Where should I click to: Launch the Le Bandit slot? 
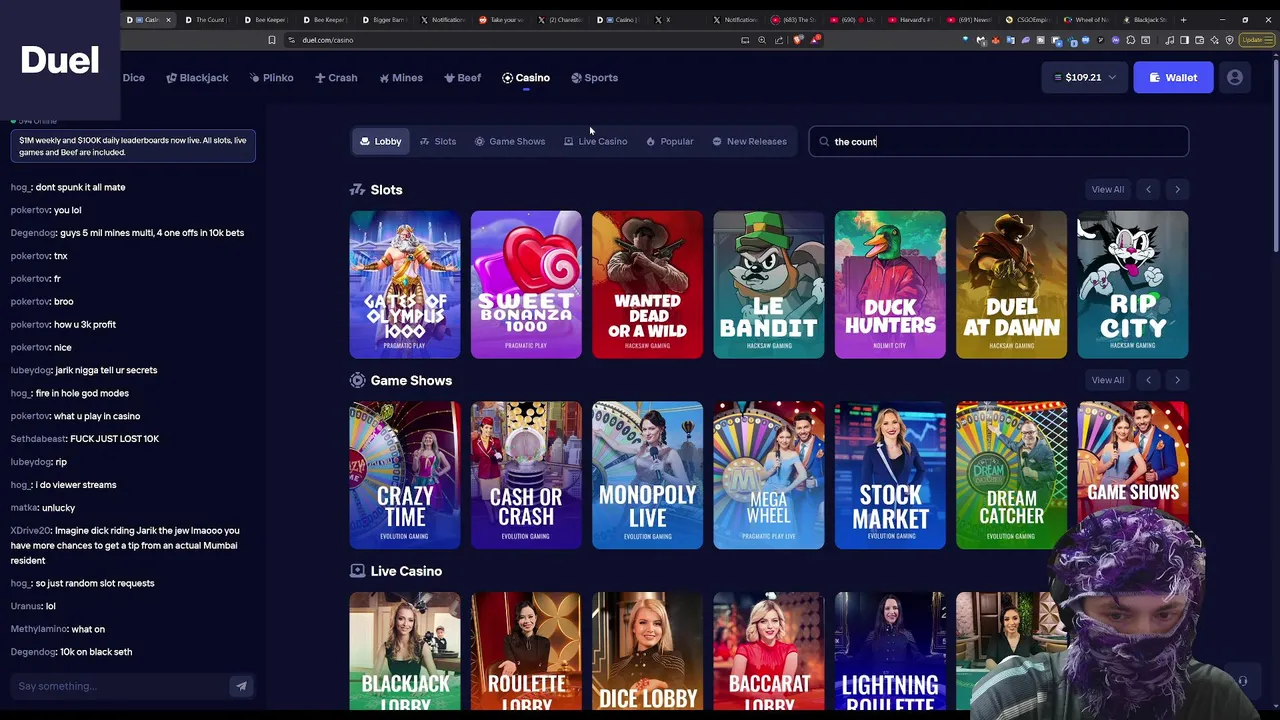pos(769,284)
